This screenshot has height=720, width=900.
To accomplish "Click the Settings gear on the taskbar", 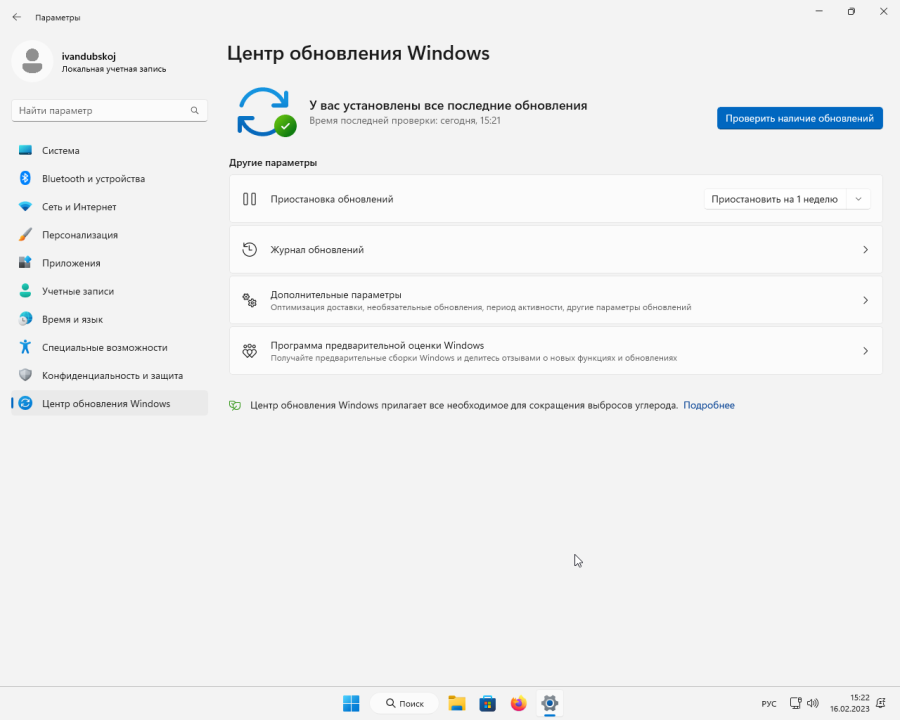I will (x=549, y=703).
